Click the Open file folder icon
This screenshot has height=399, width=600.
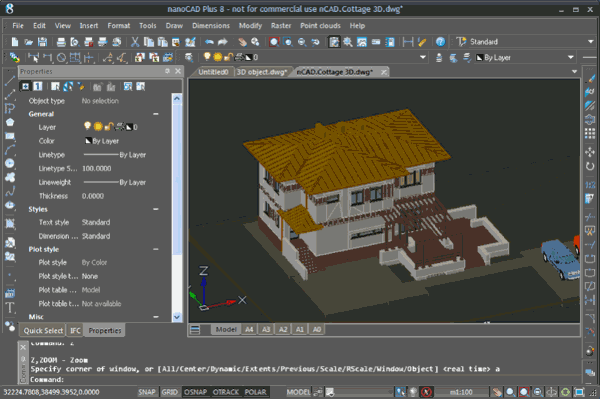click(29, 42)
